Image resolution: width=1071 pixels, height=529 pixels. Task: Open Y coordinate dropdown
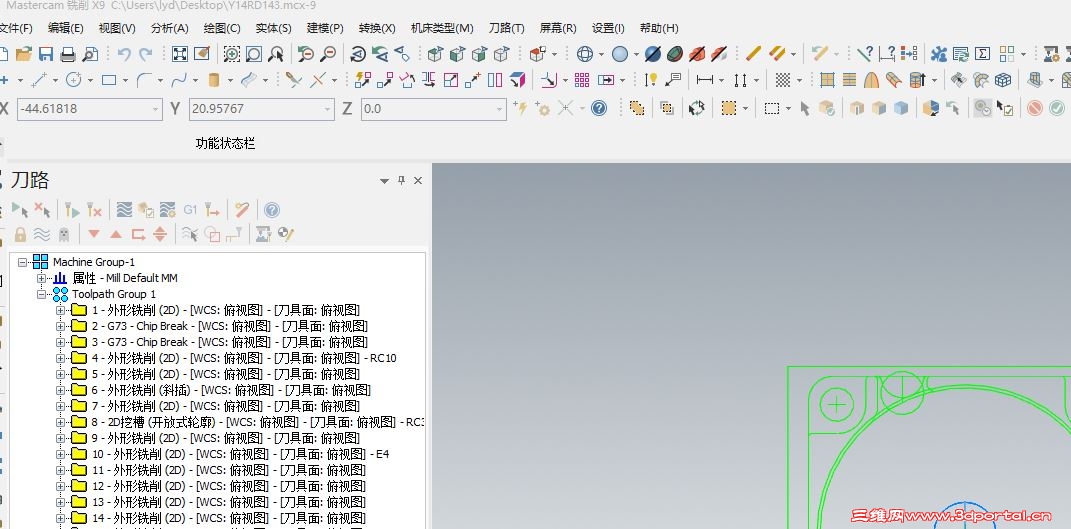(328, 109)
